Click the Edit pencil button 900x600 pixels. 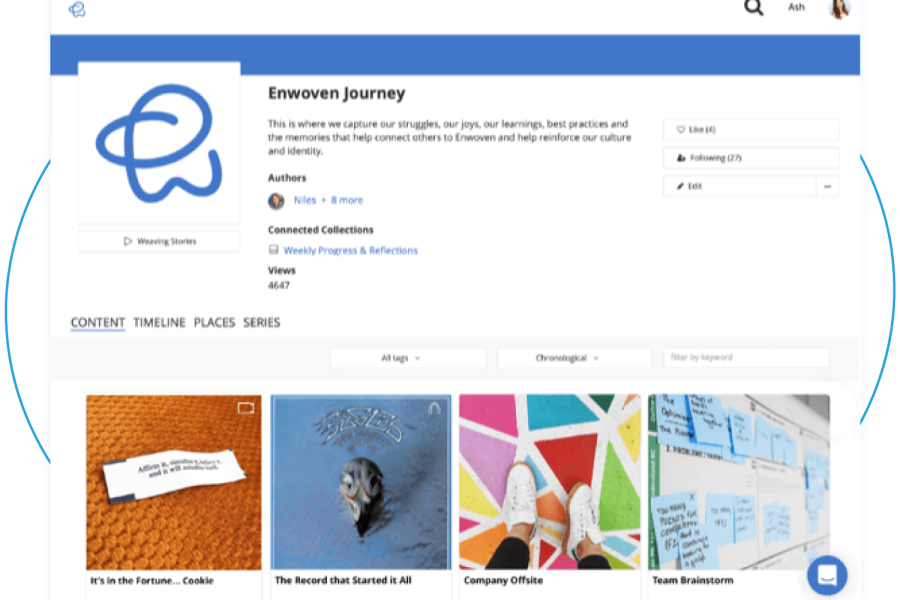(739, 186)
